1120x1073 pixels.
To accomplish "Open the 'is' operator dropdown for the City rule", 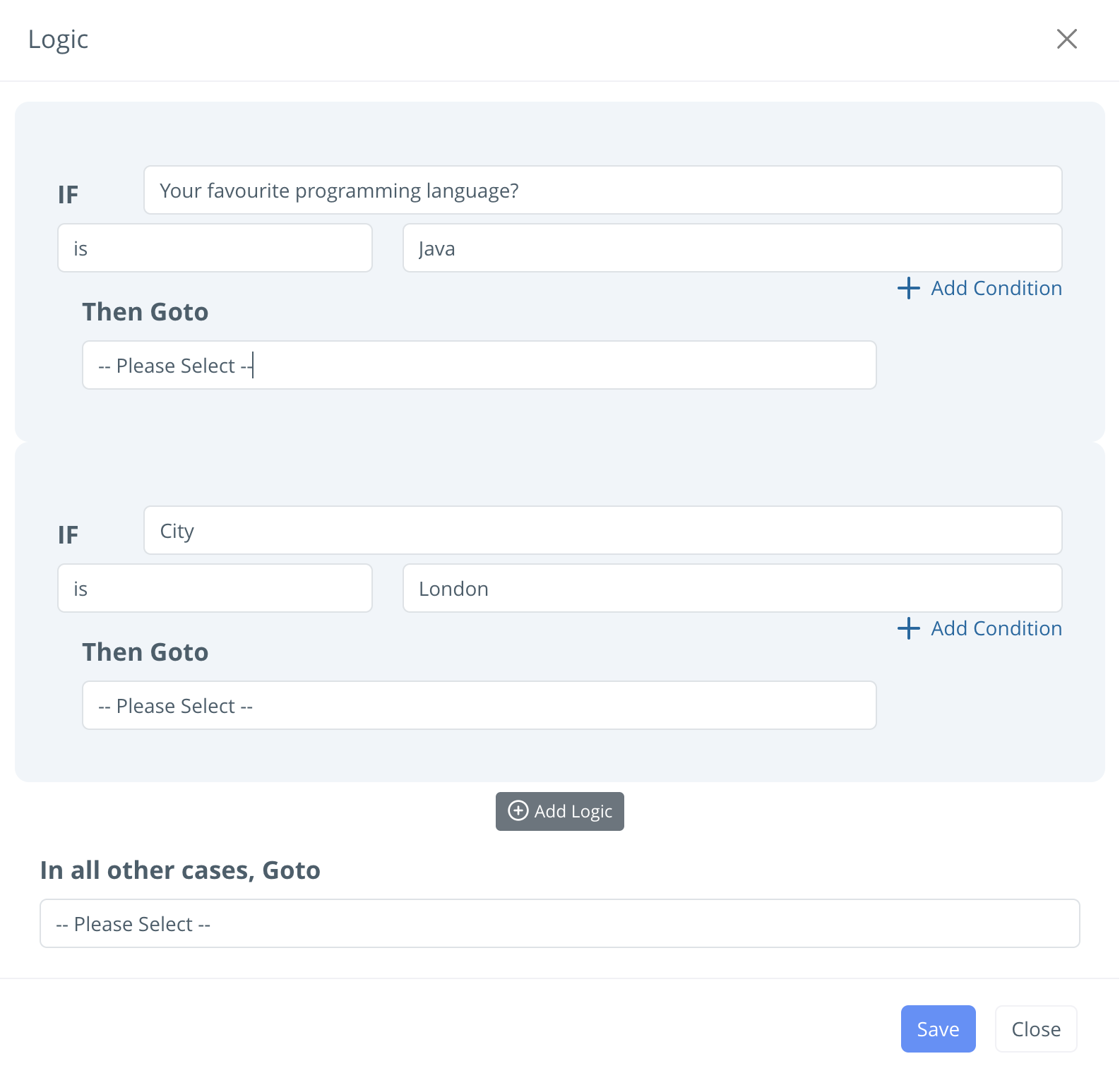I will [x=215, y=589].
